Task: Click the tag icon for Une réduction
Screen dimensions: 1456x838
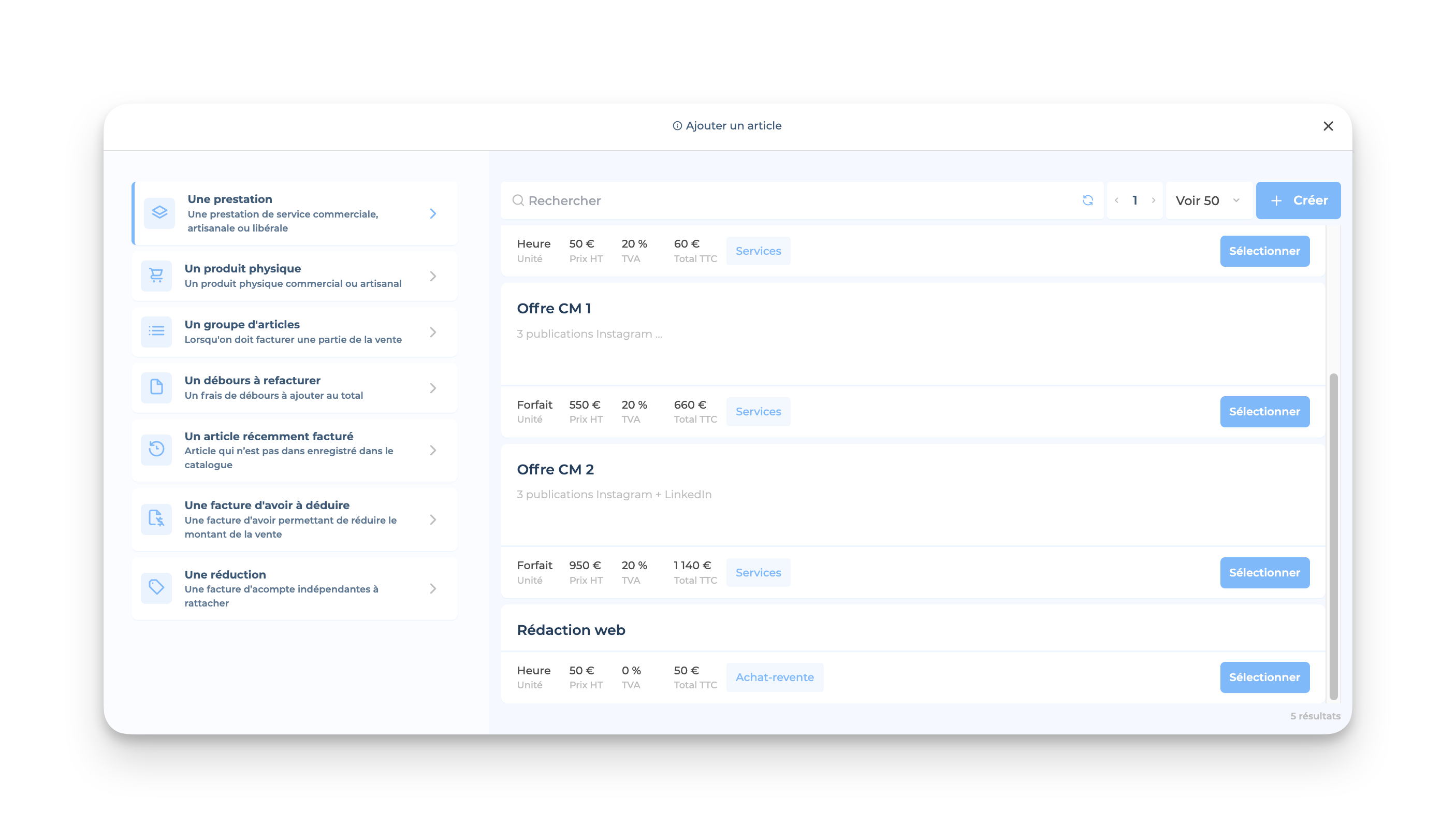Action: click(156, 588)
